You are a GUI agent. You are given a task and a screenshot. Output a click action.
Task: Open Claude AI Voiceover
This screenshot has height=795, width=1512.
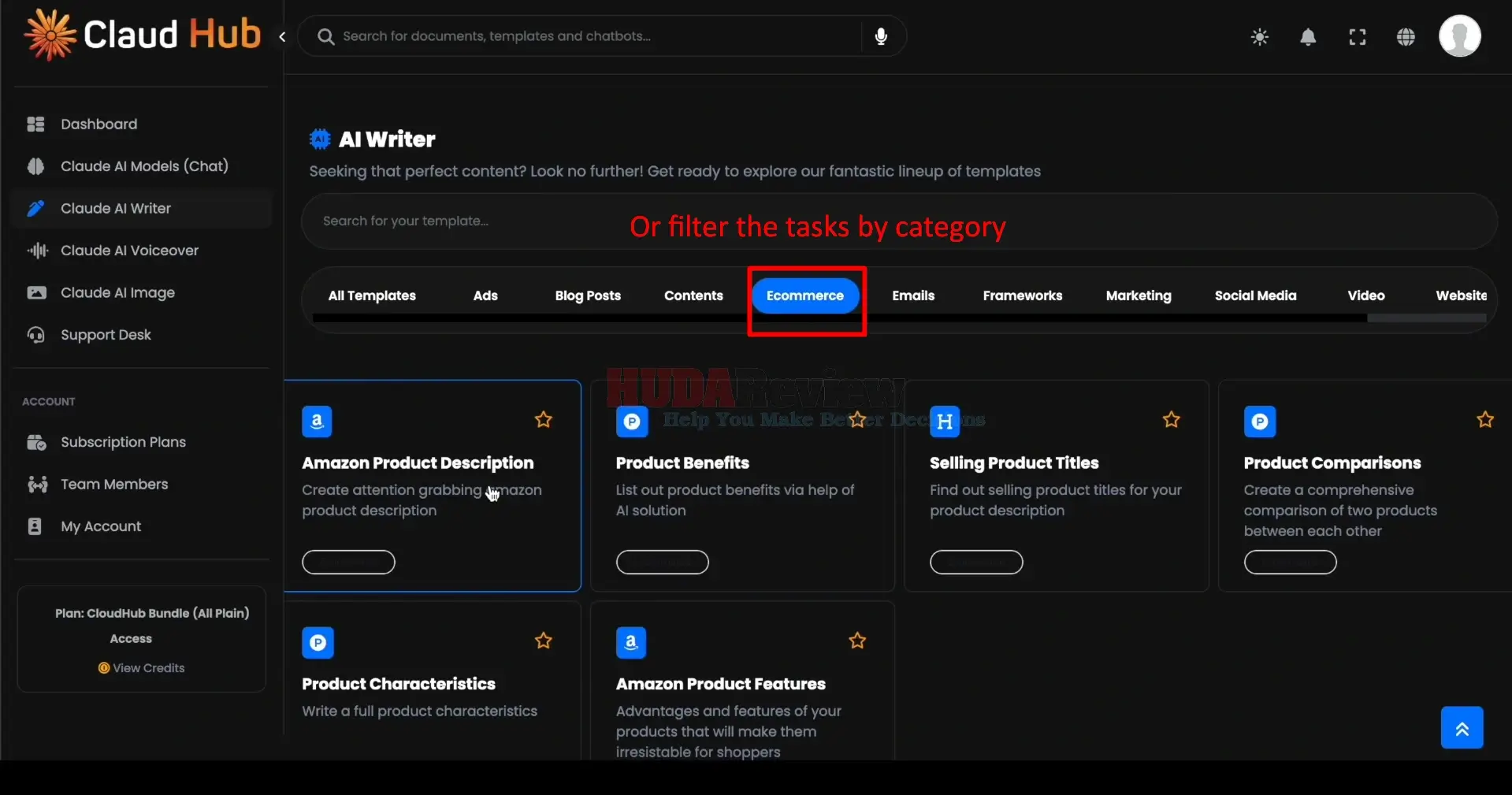(x=142, y=251)
